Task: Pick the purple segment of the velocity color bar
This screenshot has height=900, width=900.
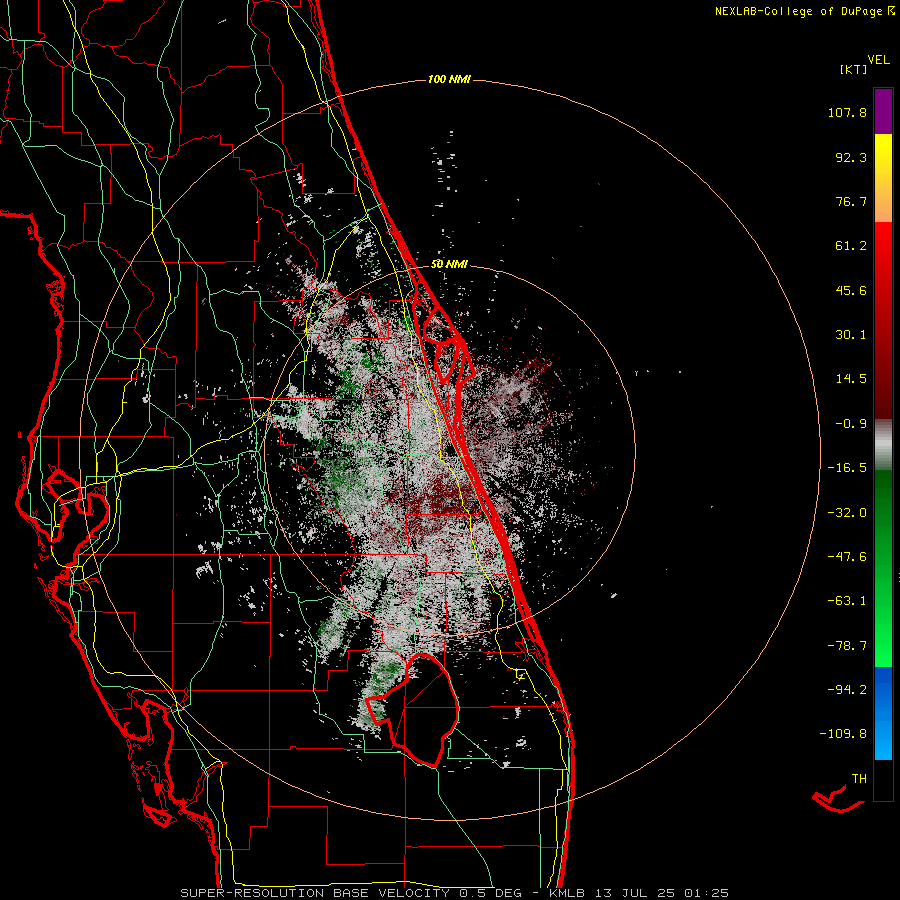Action: coord(883,111)
